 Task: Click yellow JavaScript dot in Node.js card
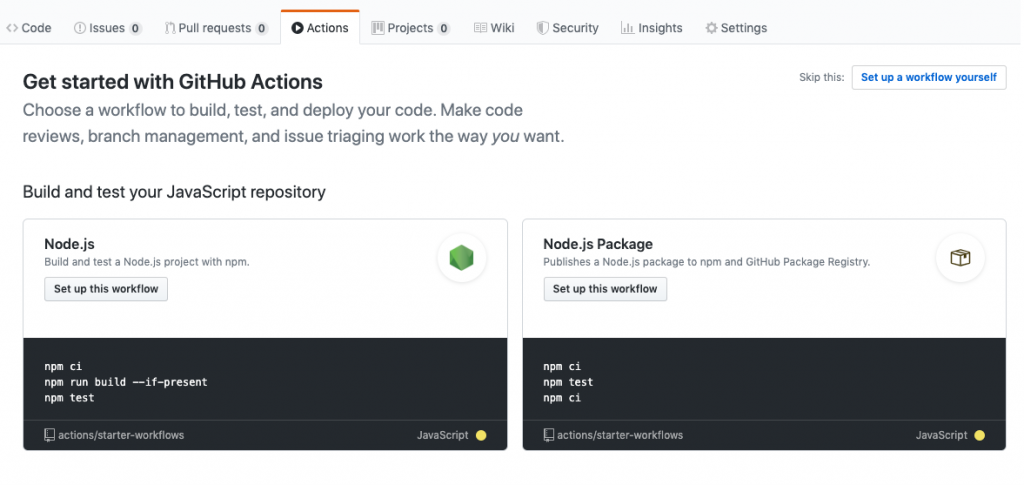(481, 435)
